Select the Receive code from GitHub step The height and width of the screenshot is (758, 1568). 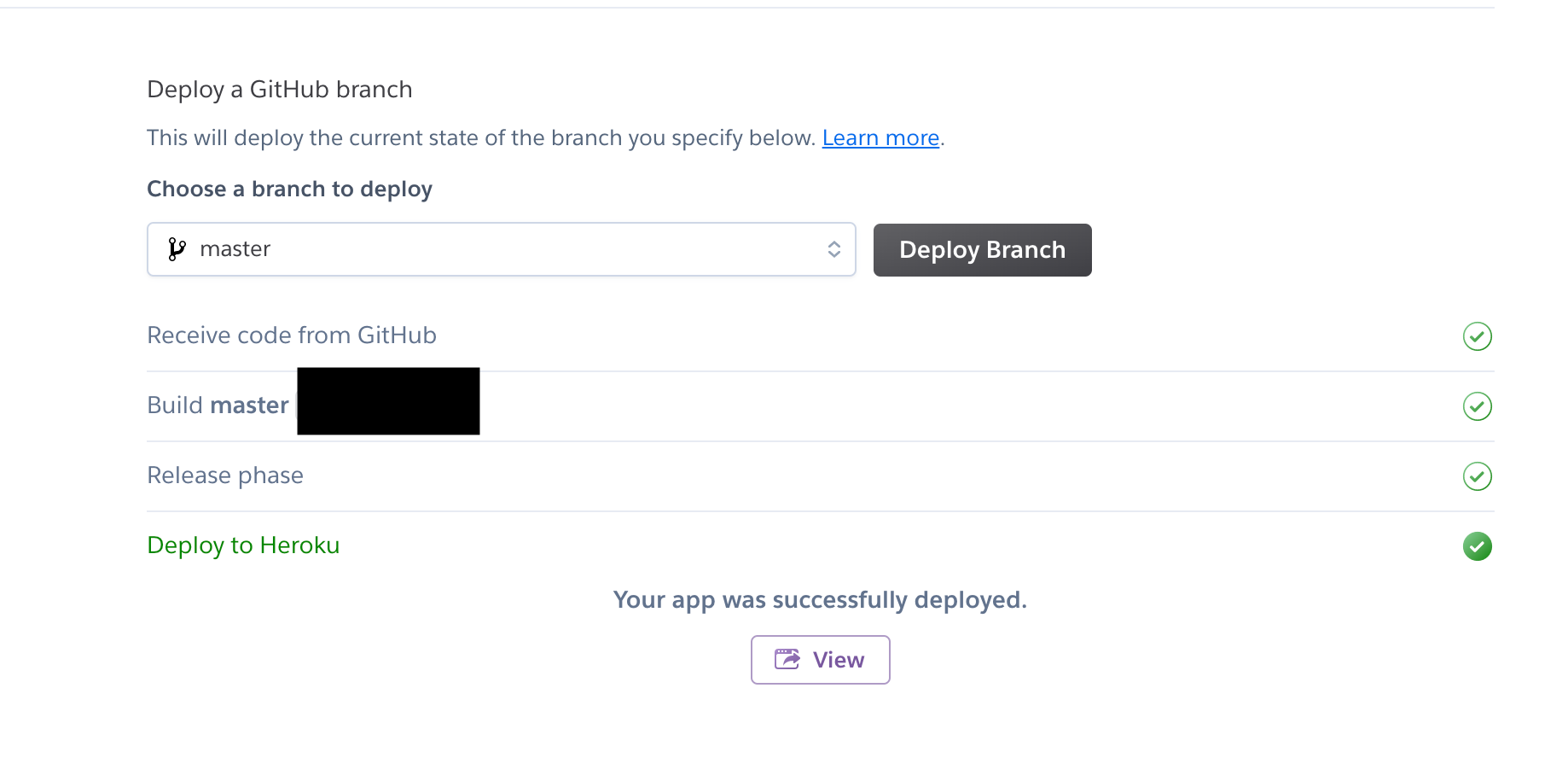292,335
